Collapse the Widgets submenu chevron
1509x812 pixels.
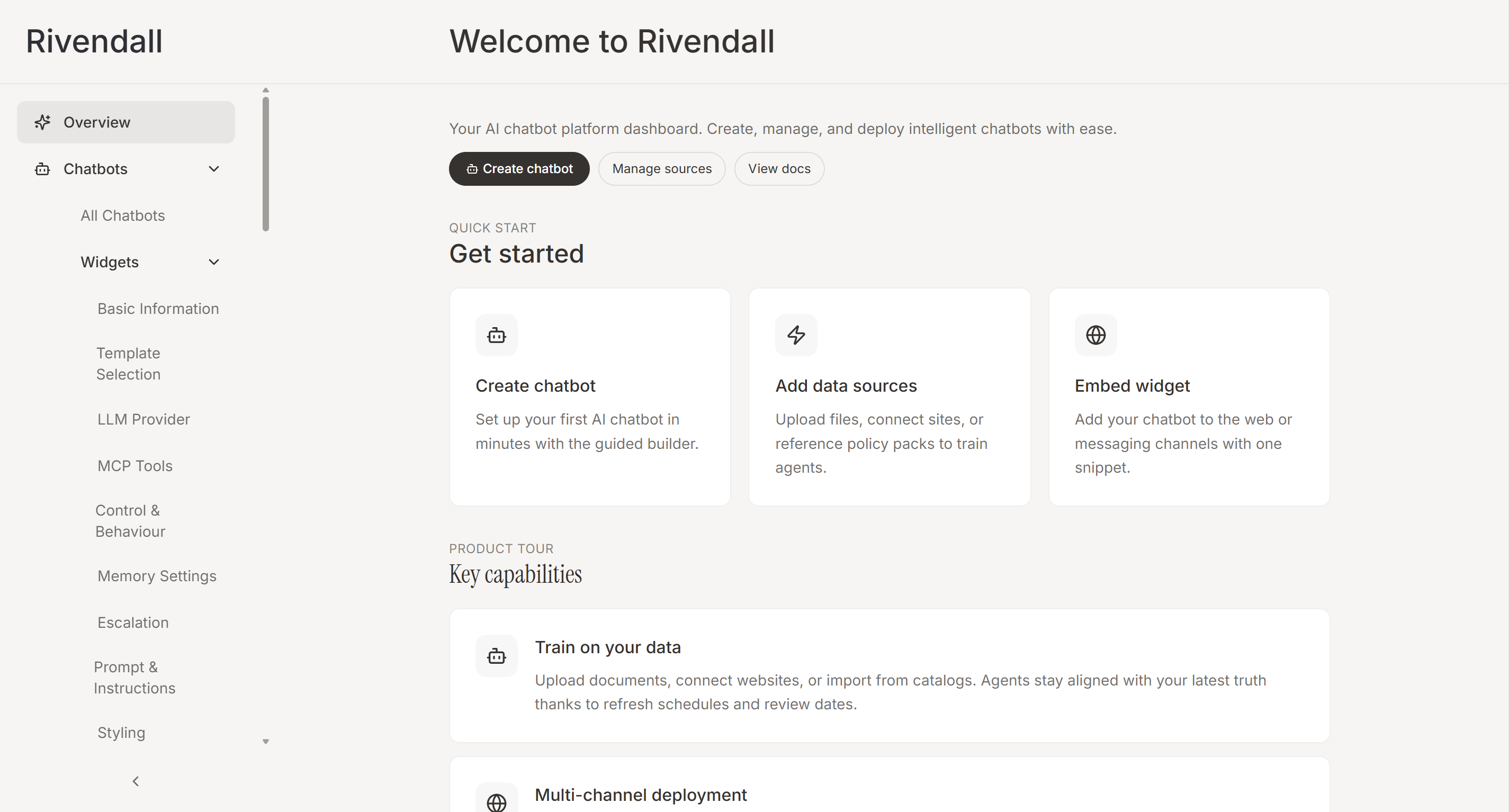point(214,262)
